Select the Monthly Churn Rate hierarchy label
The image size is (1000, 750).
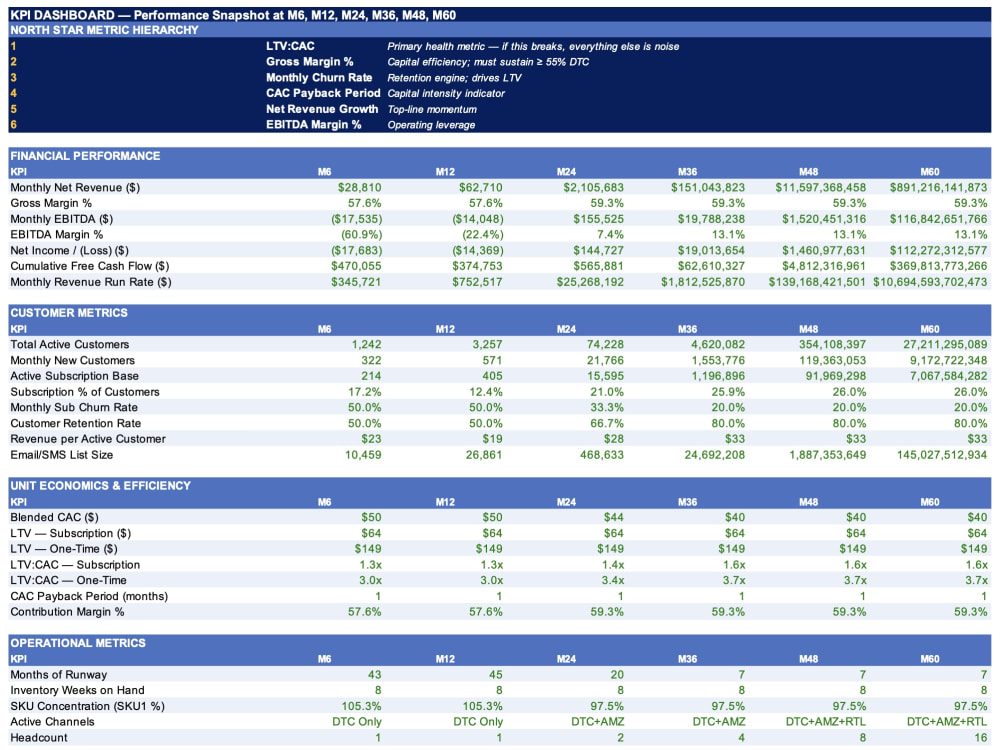coord(319,77)
